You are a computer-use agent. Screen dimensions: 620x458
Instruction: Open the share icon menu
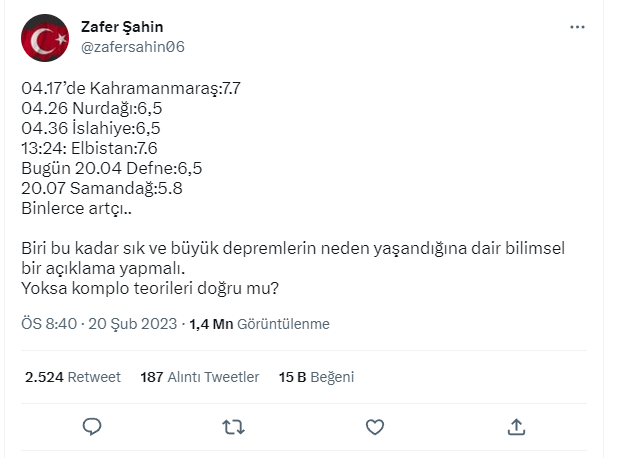(516, 427)
